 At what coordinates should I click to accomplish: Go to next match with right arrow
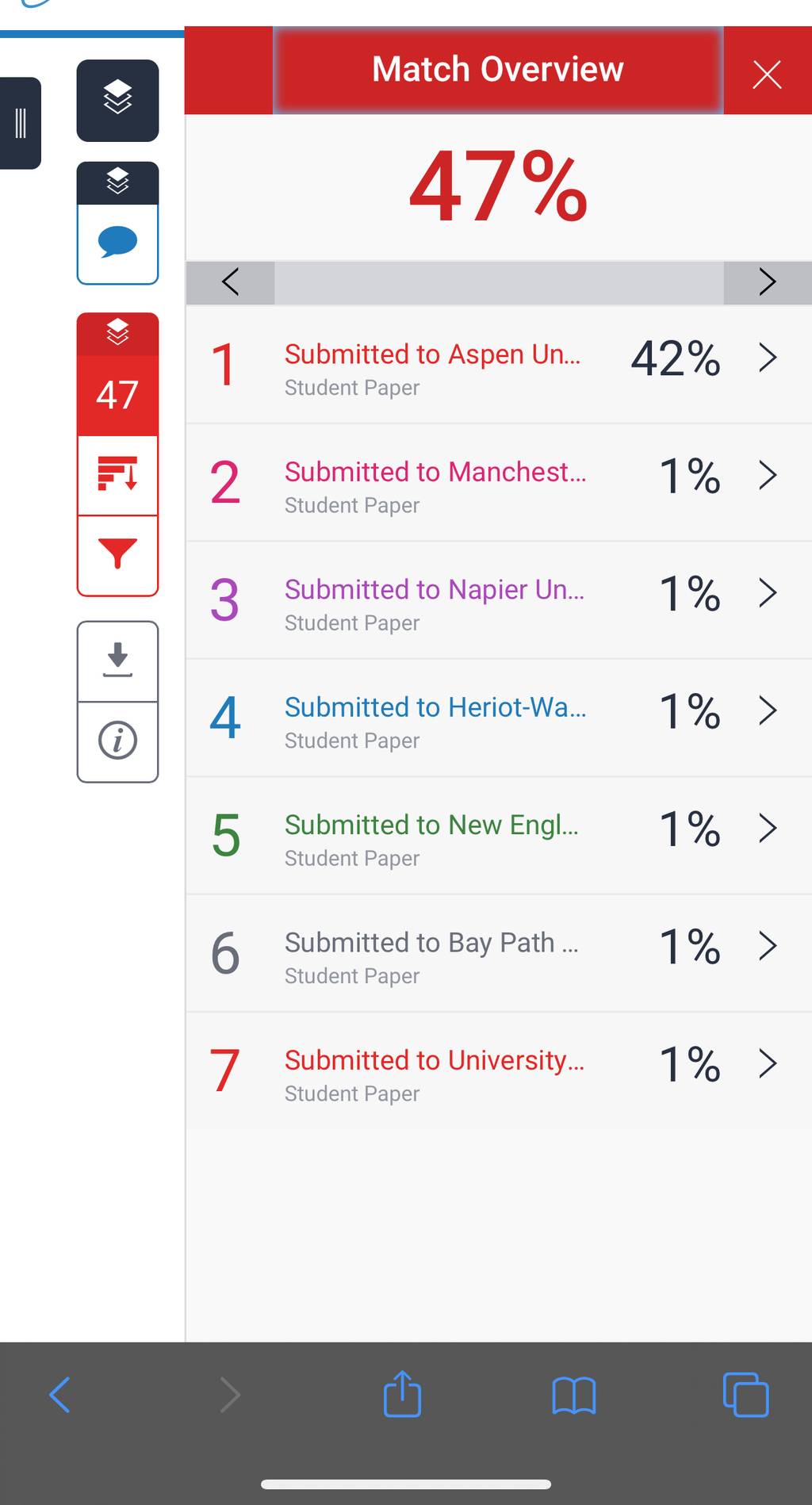point(767,281)
